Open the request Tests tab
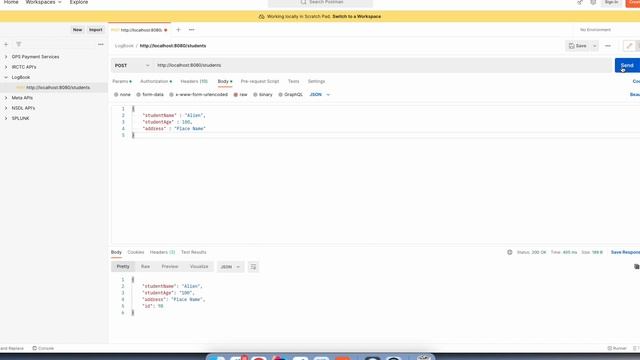 point(293,82)
